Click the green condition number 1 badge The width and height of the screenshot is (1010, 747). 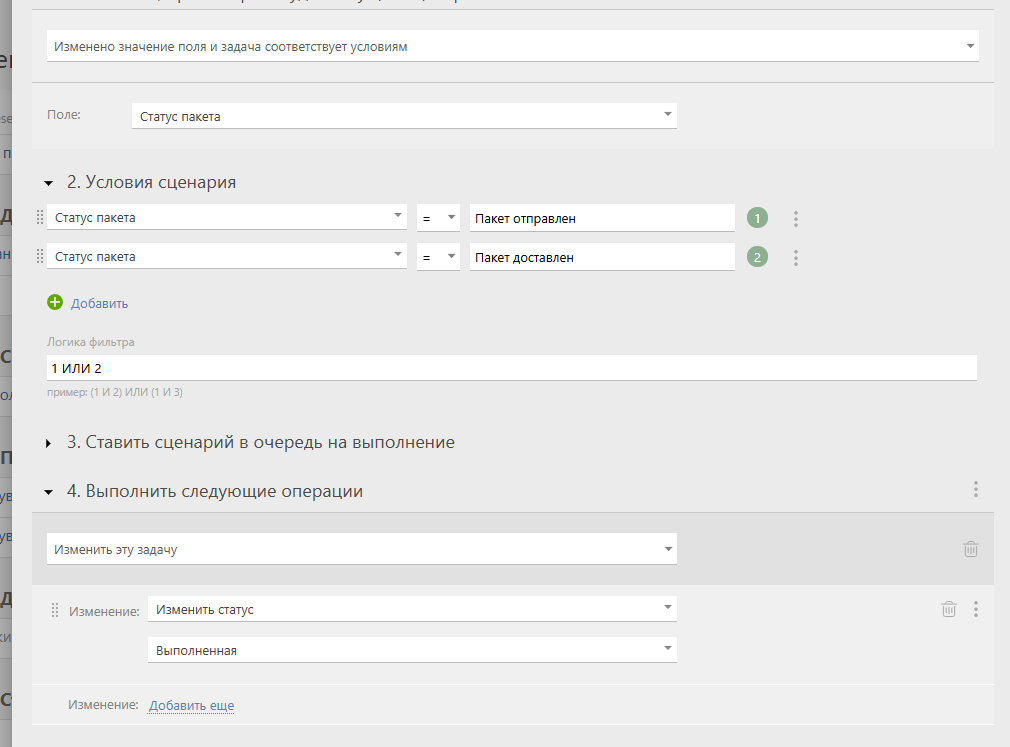757,218
